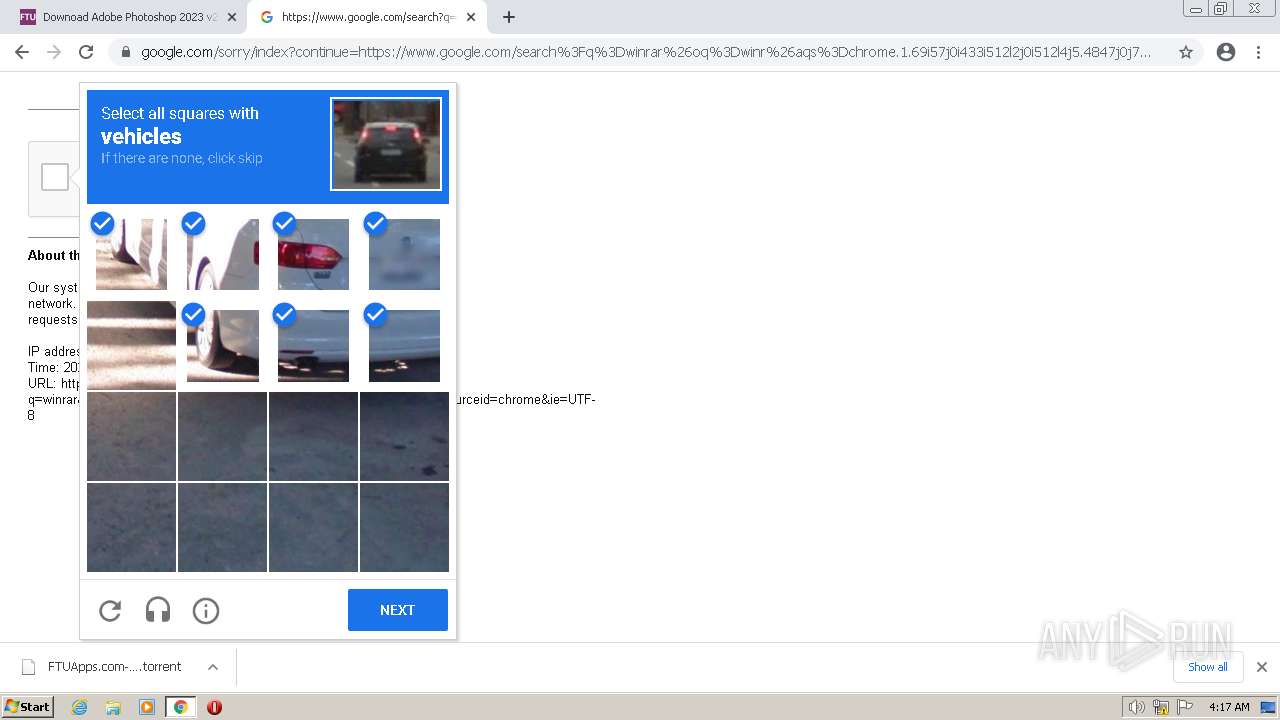The height and width of the screenshot is (720, 1280).
Task: Show desktop via tray corner icon
Action: 1268,707
